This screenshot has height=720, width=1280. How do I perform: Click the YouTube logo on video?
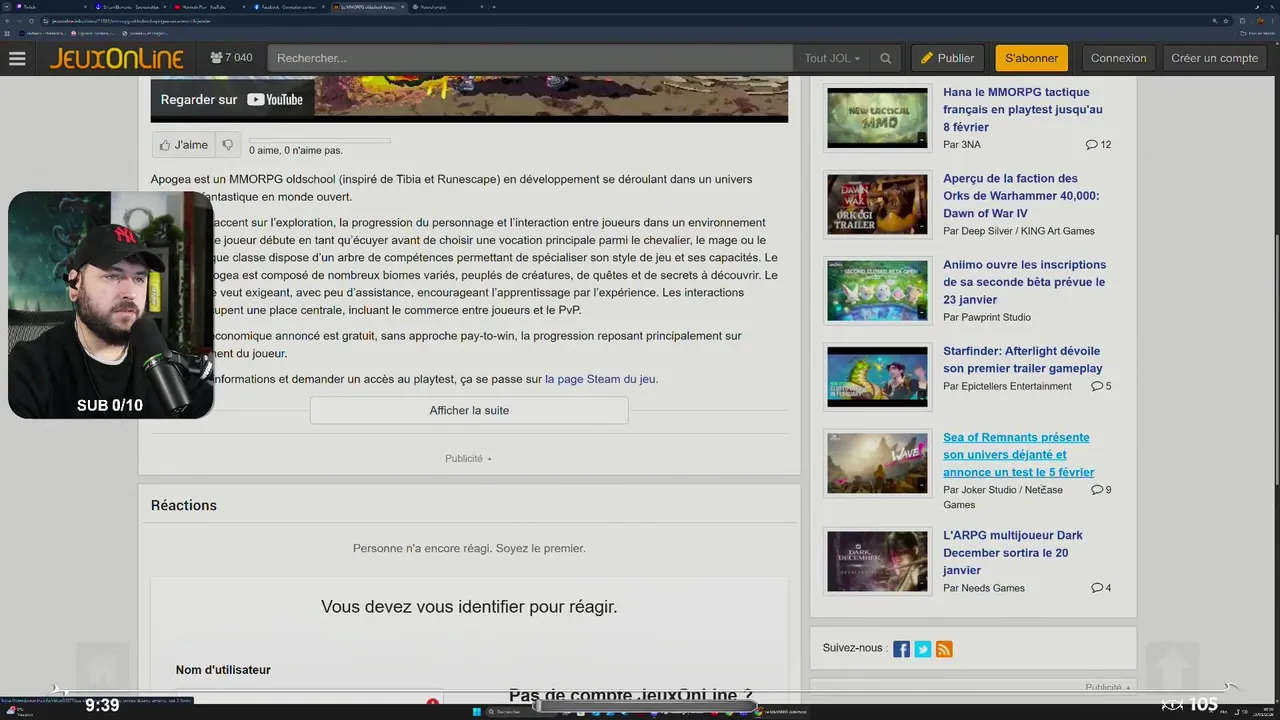pyautogui.click(x=275, y=99)
